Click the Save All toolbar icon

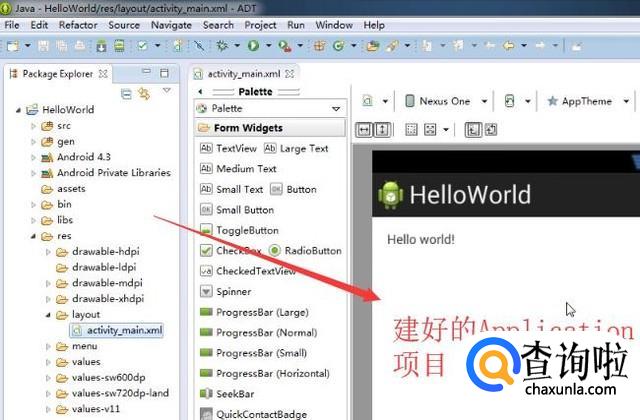click(x=62, y=46)
